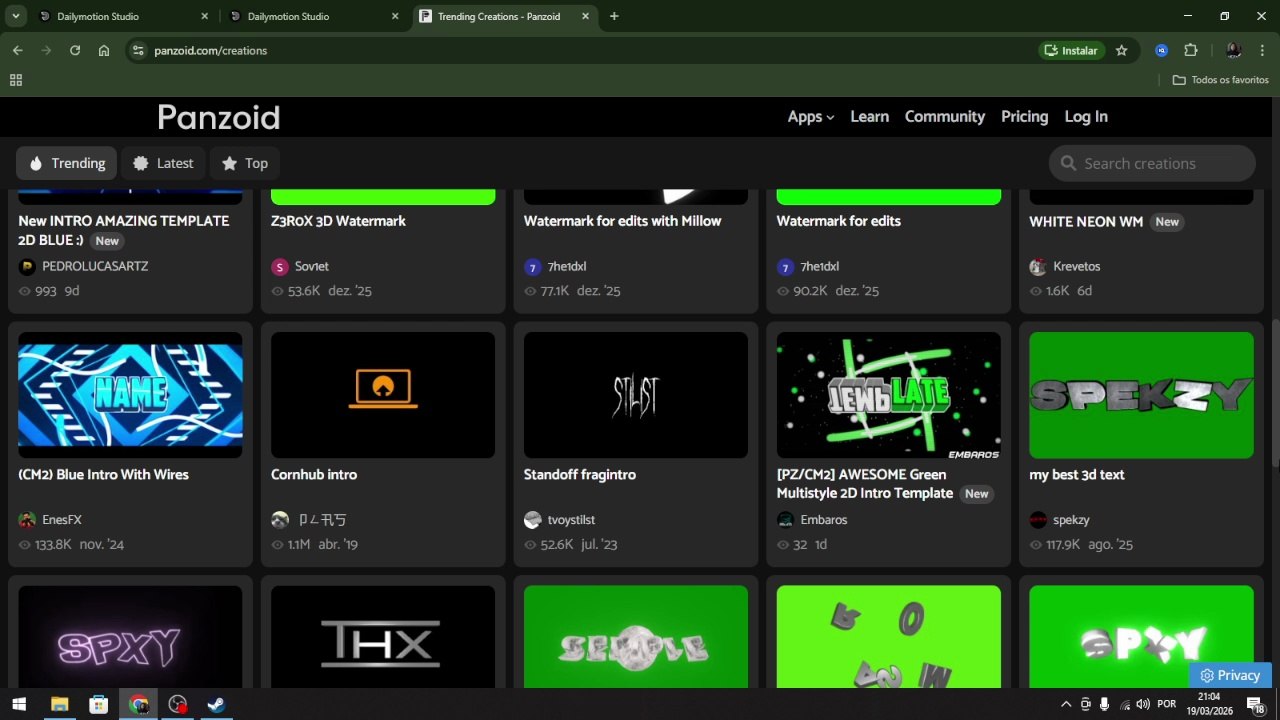Viewport: 1280px width, 720px height.
Task: Open the site information icon beside the URL
Action: pos(138,50)
